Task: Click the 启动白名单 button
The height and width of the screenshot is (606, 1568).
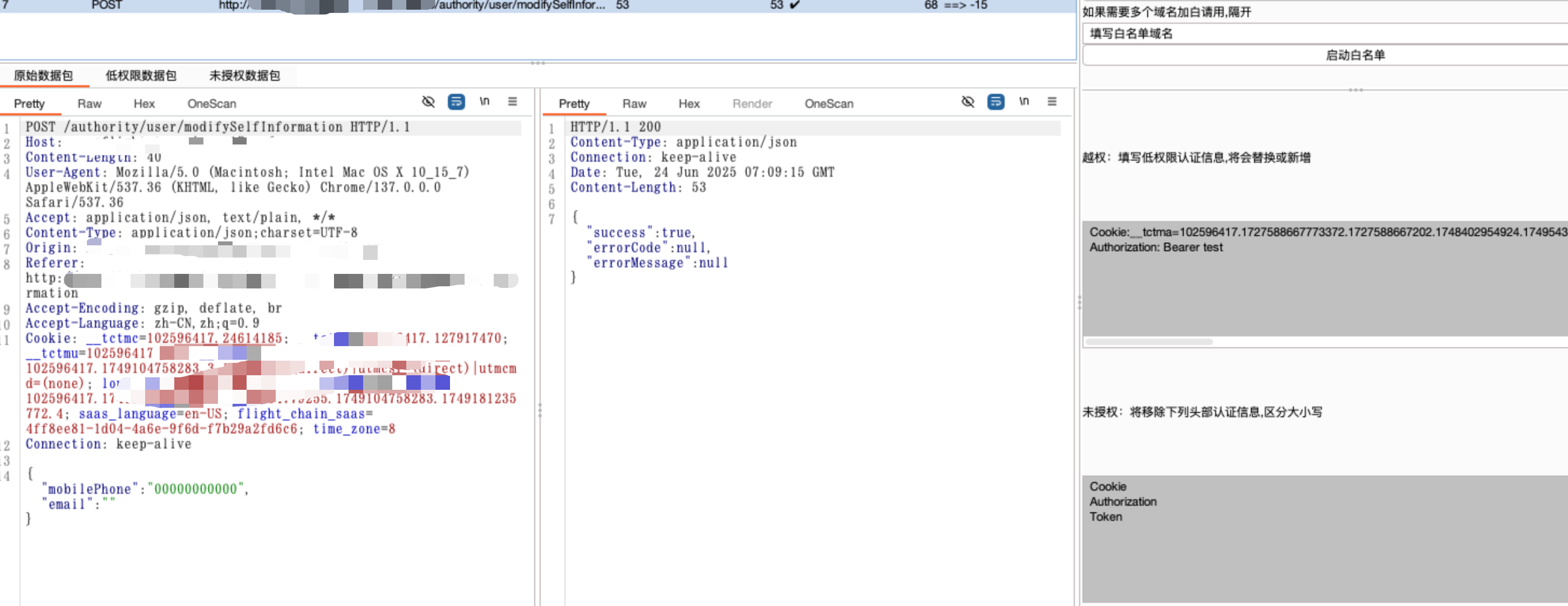Action: (x=1355, y=56)
